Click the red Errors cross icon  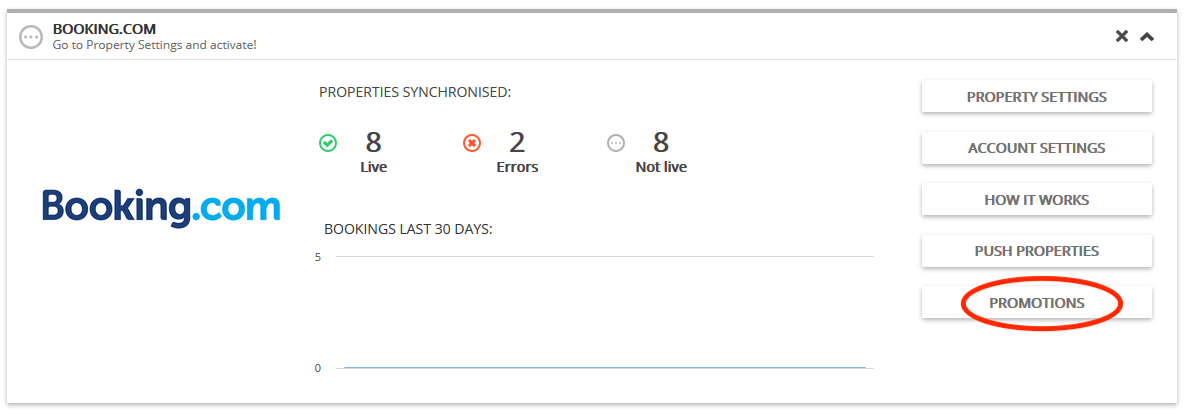[x=472, y=143]
